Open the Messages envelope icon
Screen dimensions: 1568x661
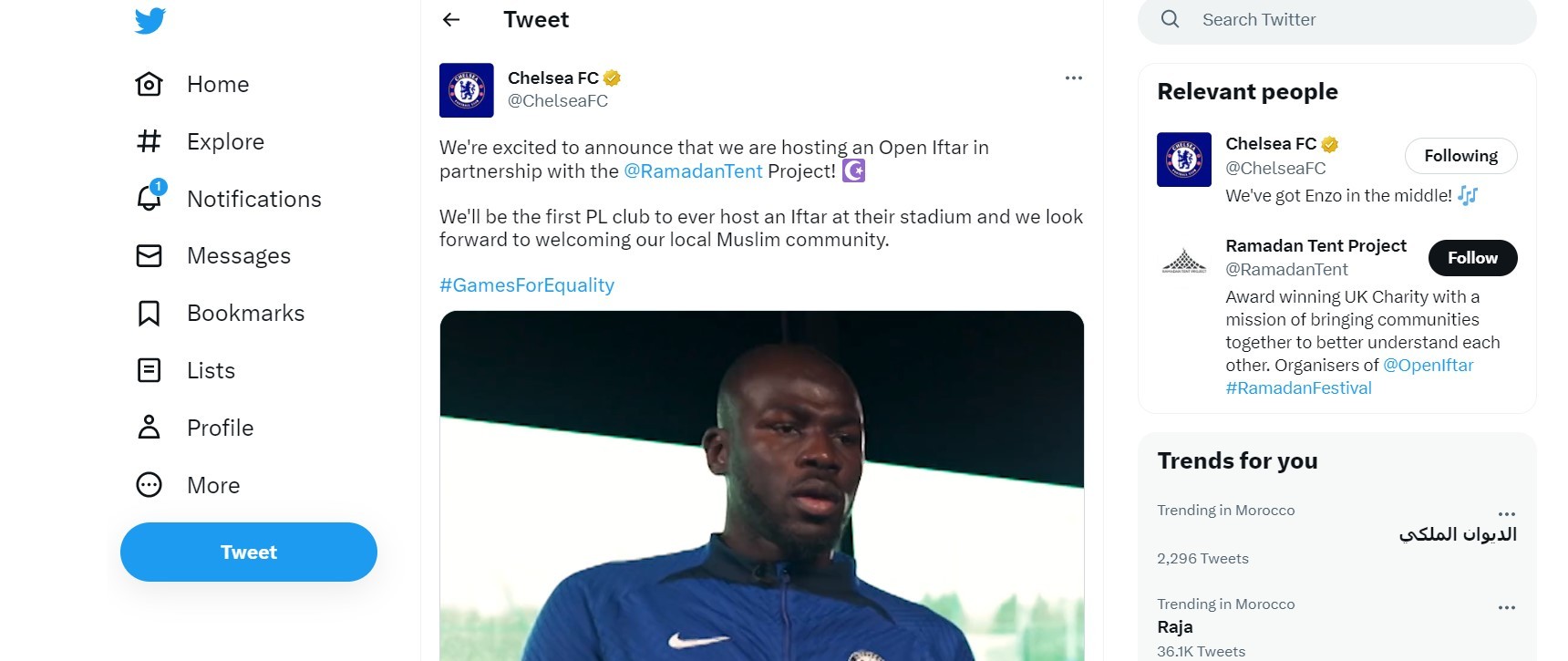pyautogui.click(x=149, y=255)
